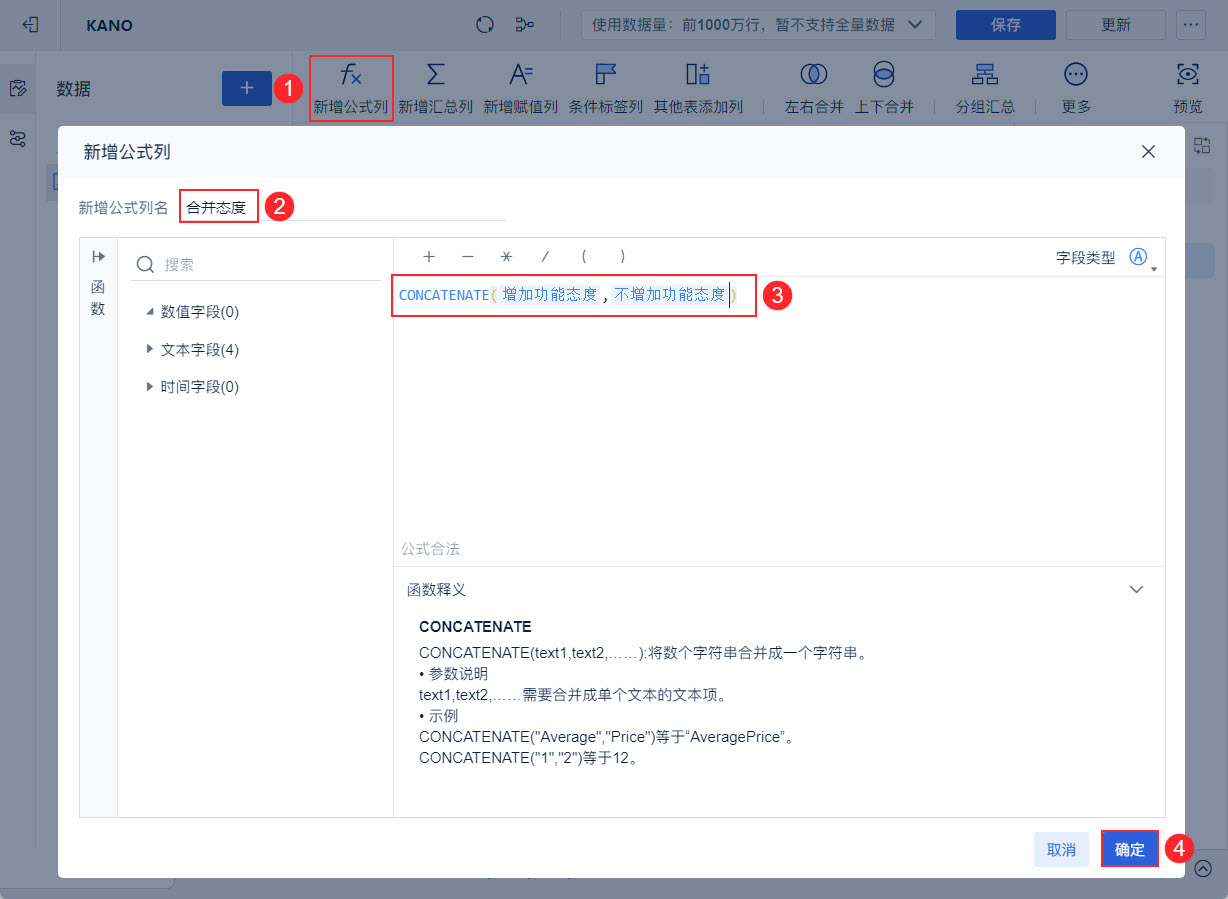This screenshot has height=899, width=1228.
Task: Select 上下合并 toolbar item
Action: 884,89
